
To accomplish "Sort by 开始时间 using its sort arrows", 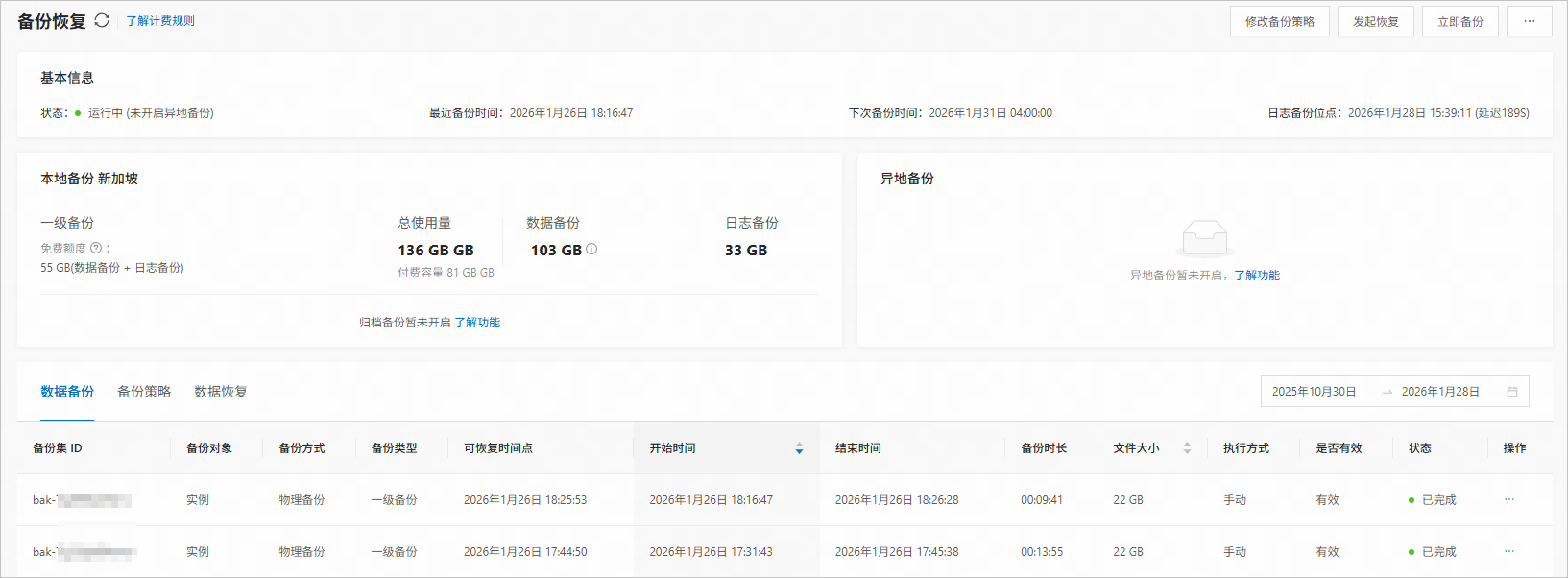I will (799, 448).
